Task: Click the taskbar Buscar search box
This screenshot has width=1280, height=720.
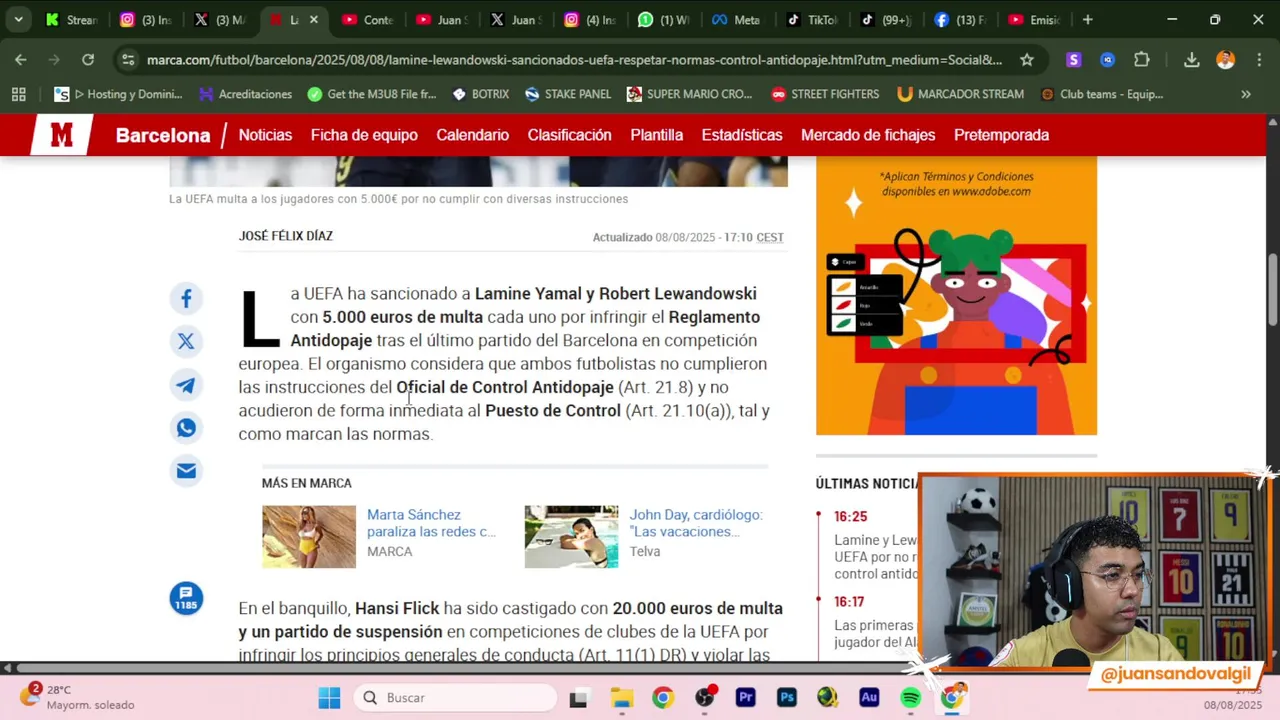Action: 455,698
